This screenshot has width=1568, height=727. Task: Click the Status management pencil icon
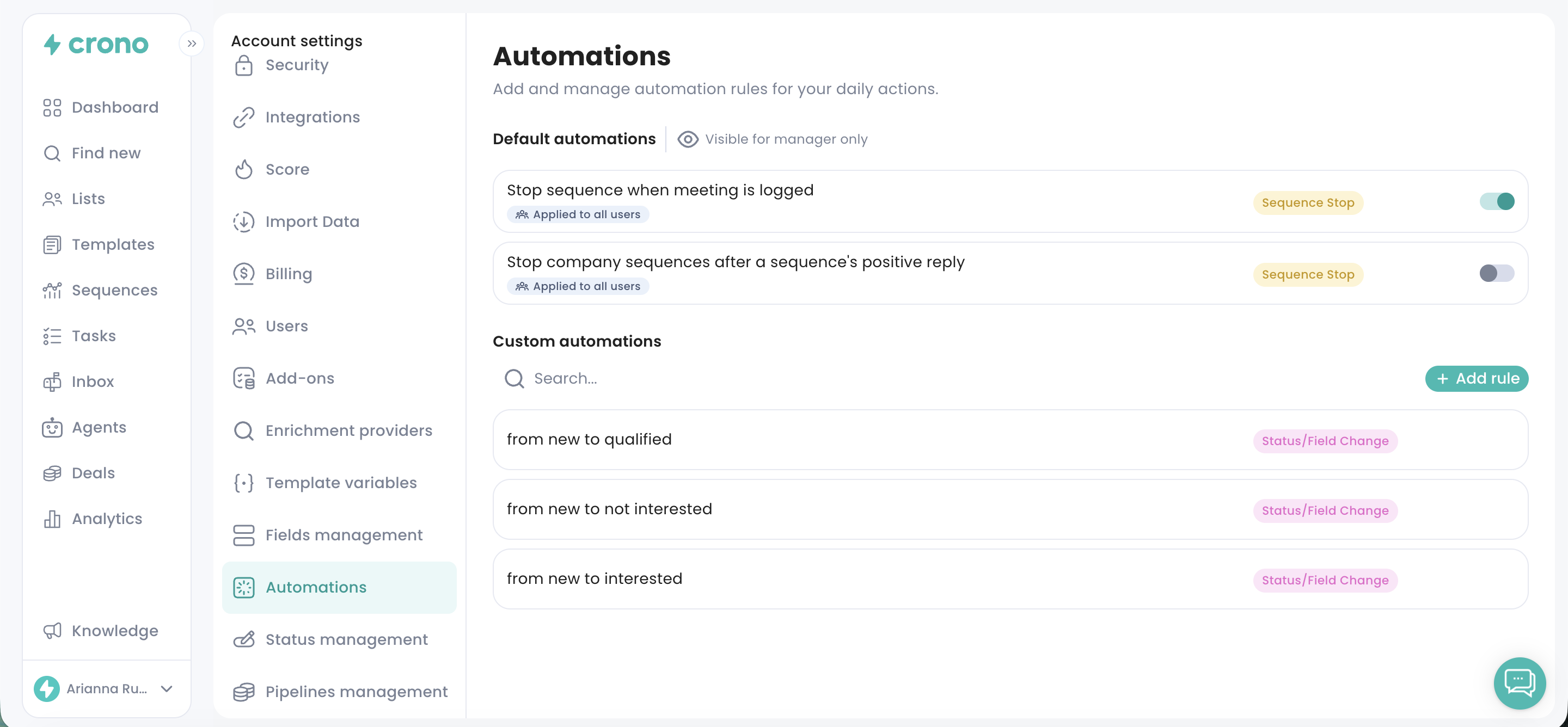pos(243,639)
